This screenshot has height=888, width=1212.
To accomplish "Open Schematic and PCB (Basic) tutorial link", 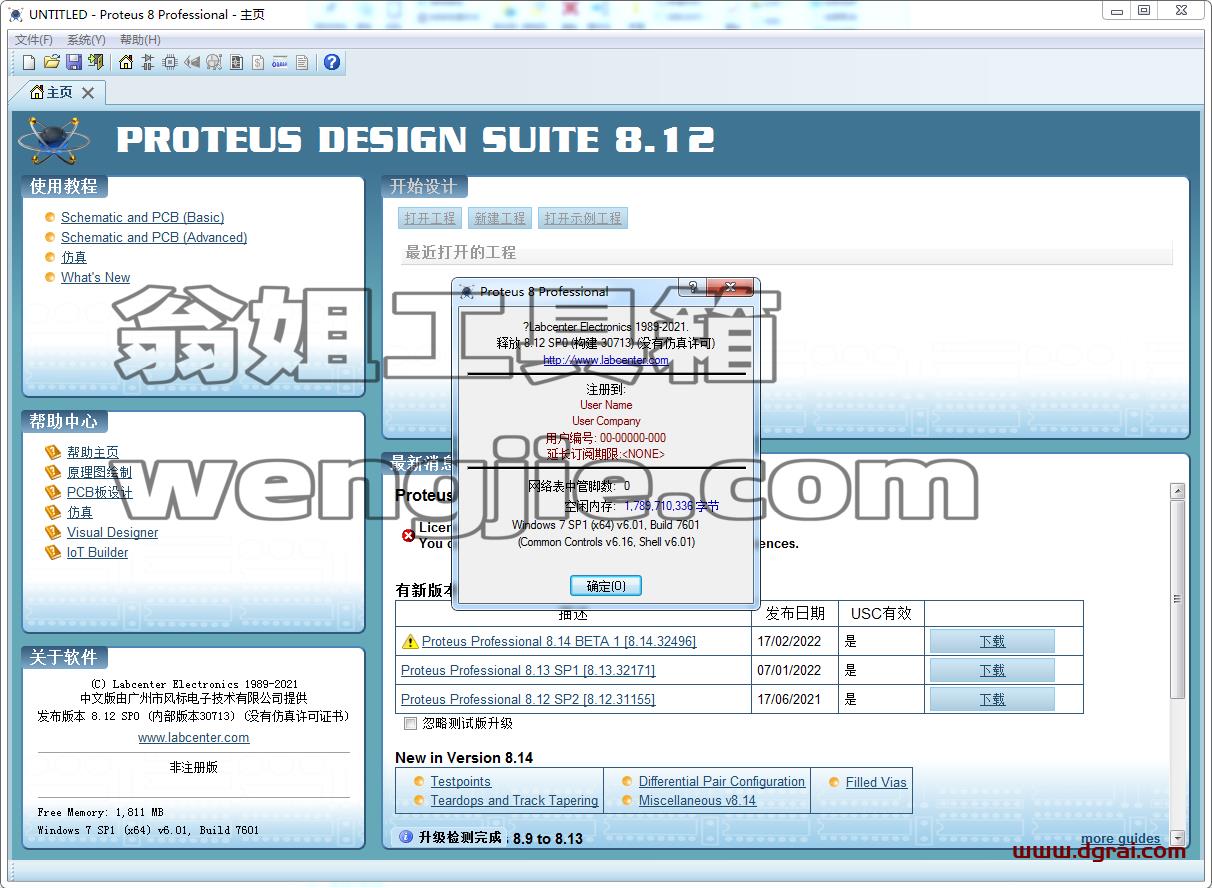I will tap(142, 217).
